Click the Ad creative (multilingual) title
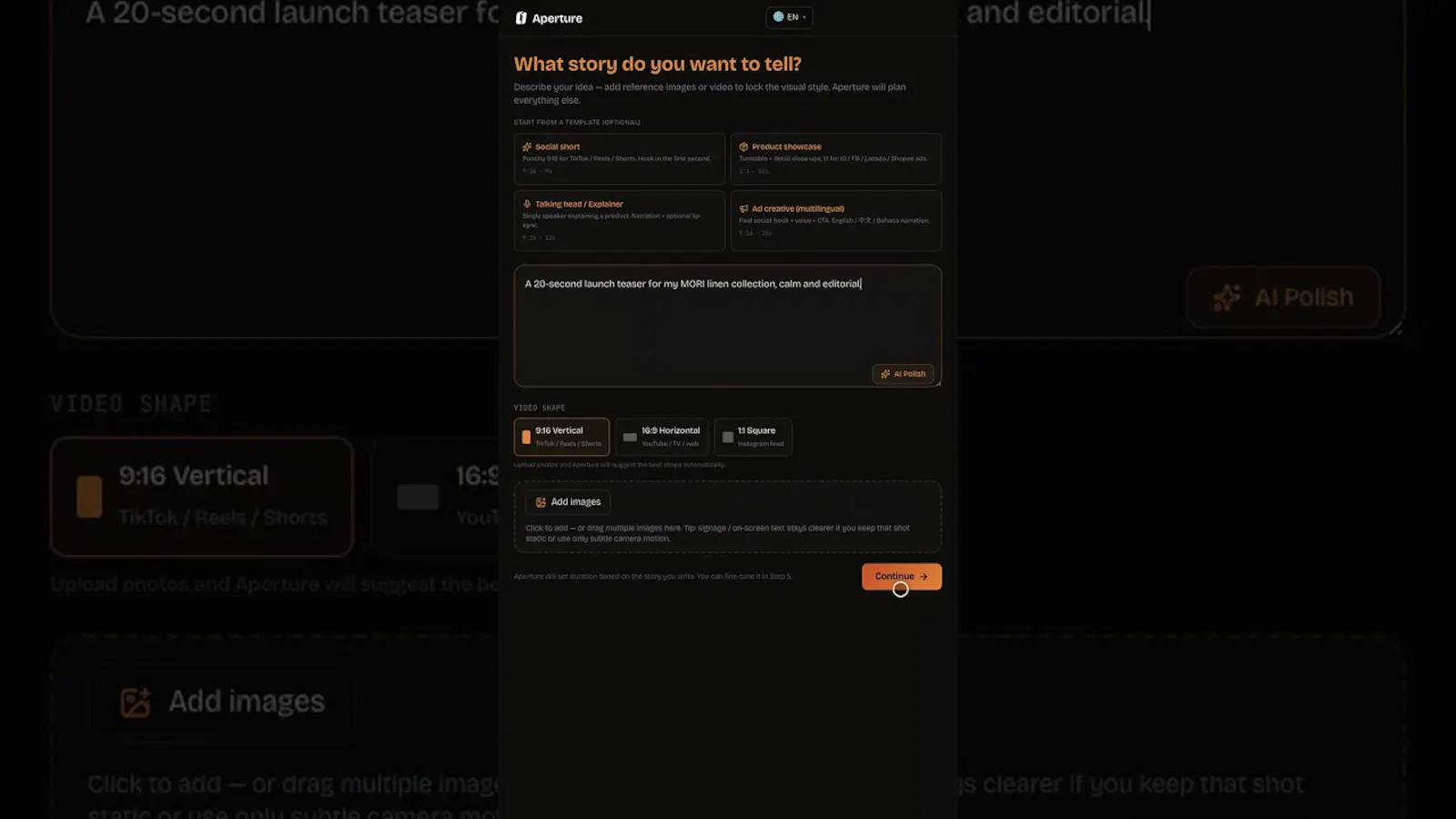Image resolution: width=1456 pixels, height=819 pixels. point(797,208)
